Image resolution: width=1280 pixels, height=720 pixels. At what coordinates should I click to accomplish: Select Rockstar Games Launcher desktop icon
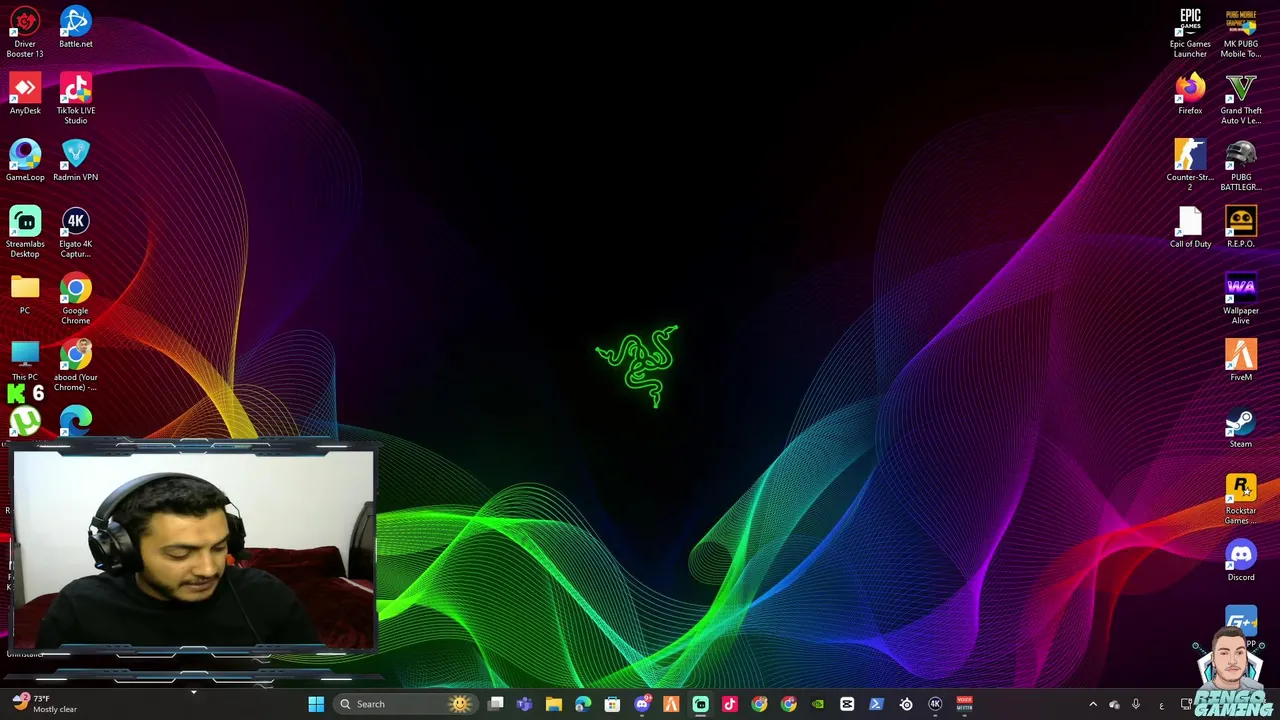(x=1241, y=499)
